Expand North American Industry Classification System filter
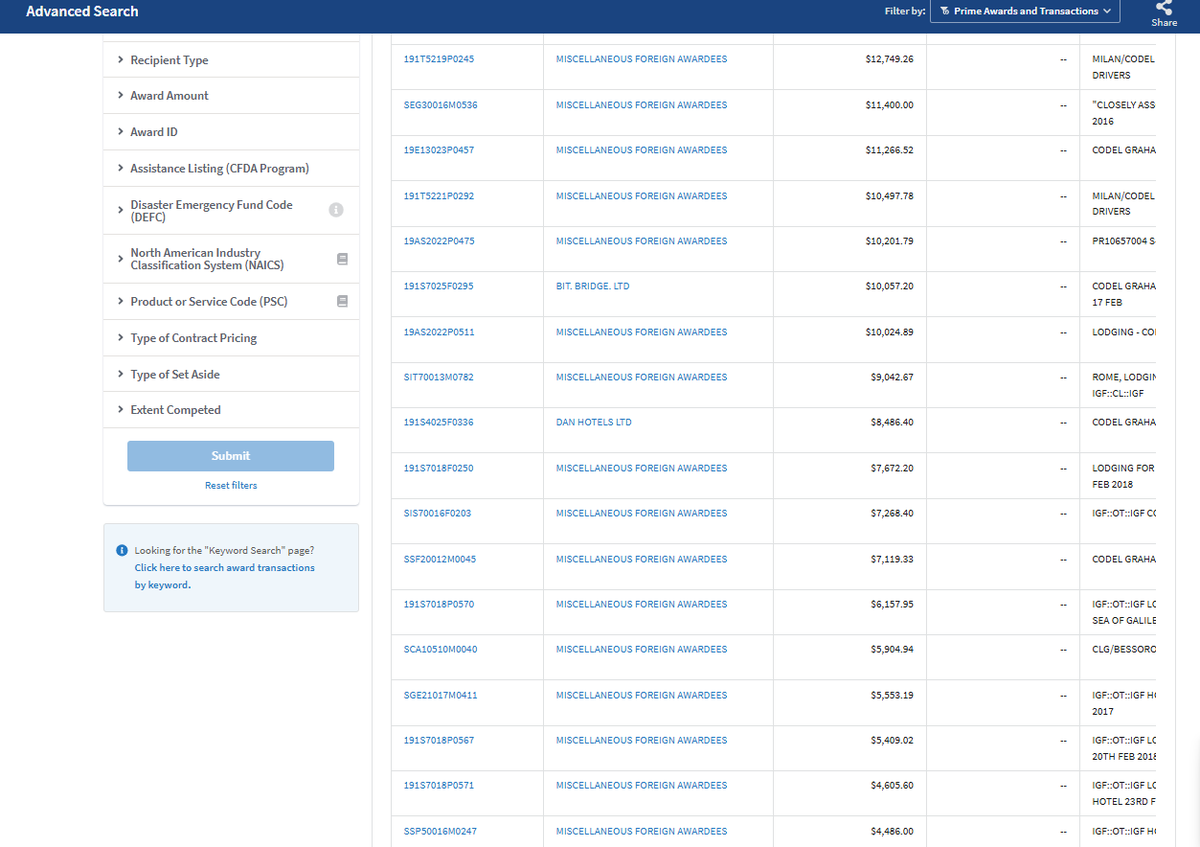 (x=231, y=259)
